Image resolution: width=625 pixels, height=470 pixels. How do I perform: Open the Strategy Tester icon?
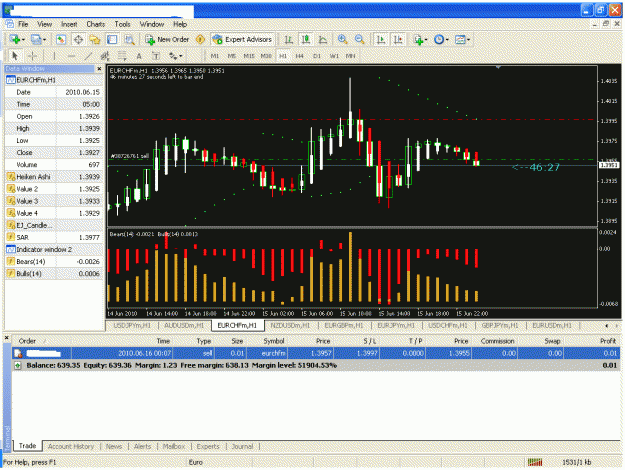[129, 39]
